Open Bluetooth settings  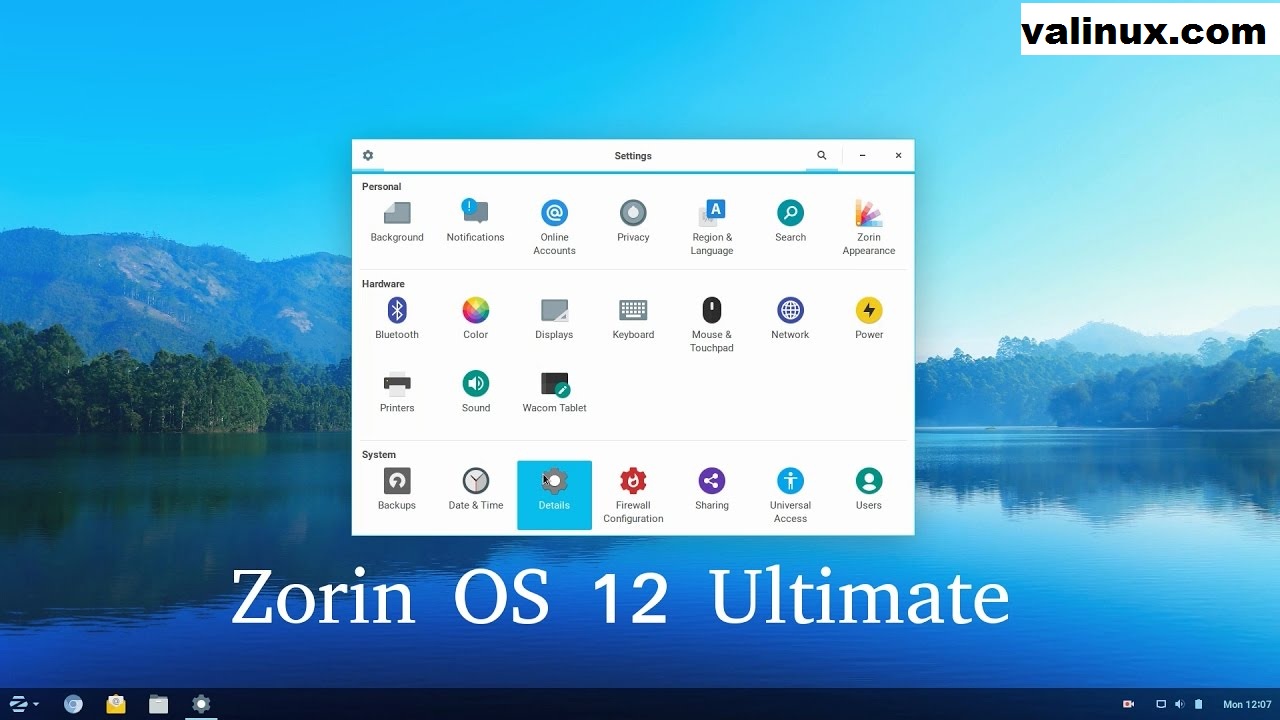pyautogui.click(x=397, y=319)
